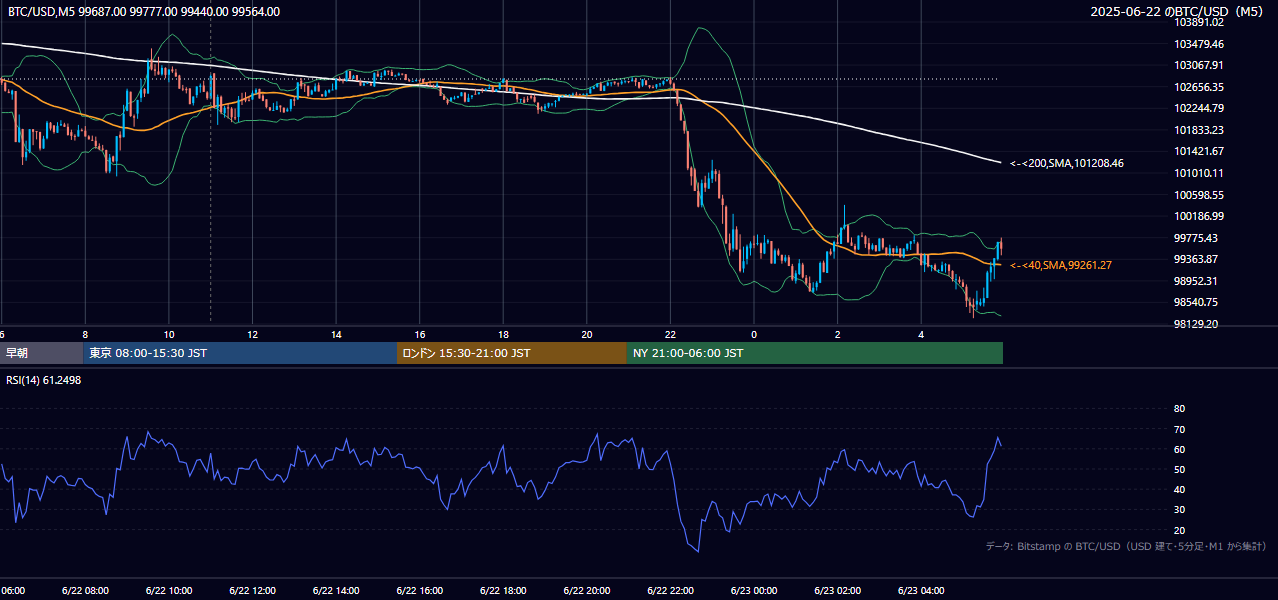Click time axis label 6/22 10:00

pos(169,591)
